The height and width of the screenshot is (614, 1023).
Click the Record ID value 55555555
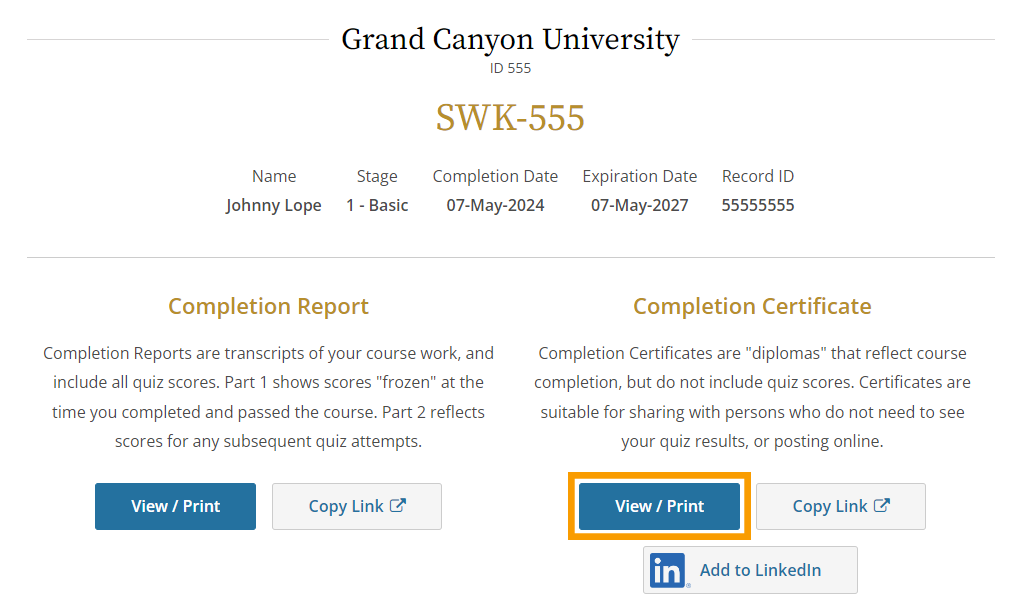(758, 205)
